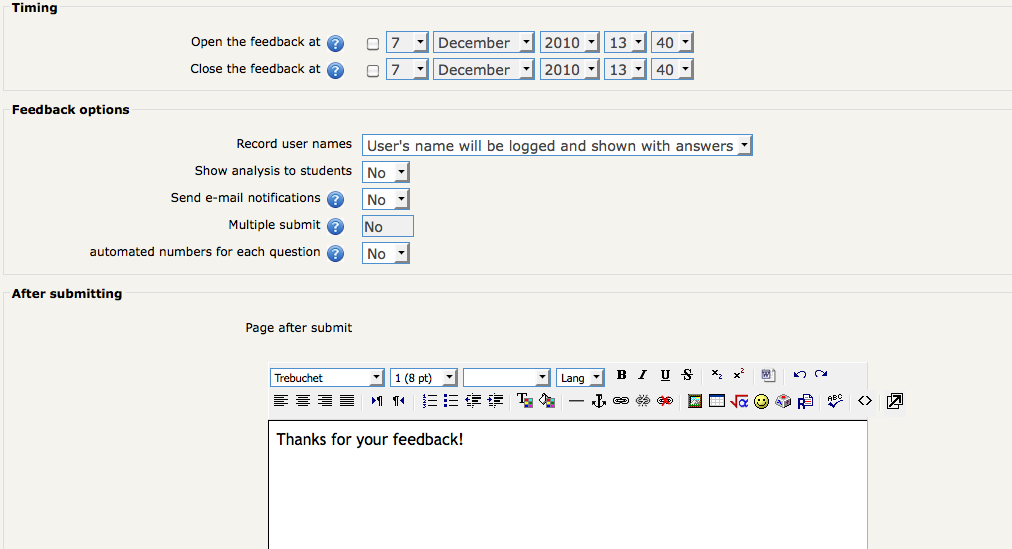Decrease indent in editor
Image resolution: width=1012 pixels, height=549 pixels.
click(x=473, y=401)
